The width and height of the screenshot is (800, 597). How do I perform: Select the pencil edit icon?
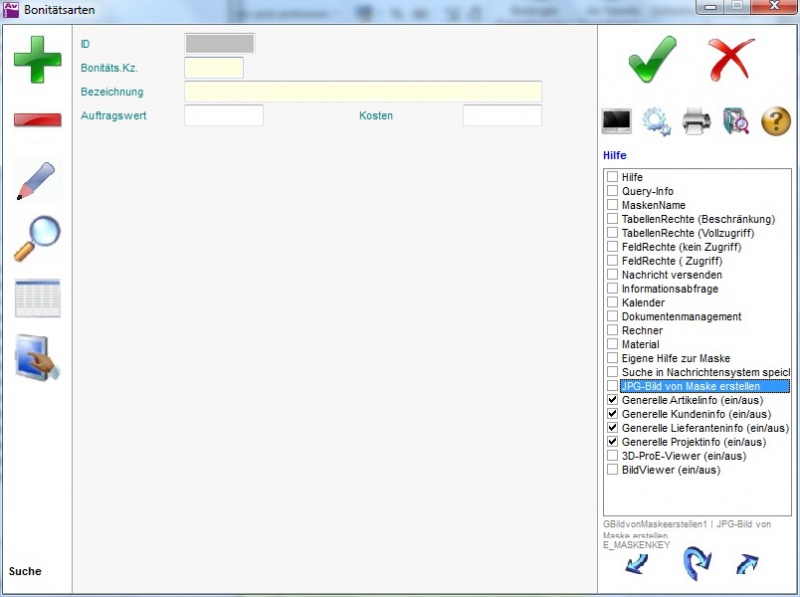tap(37, 180)
